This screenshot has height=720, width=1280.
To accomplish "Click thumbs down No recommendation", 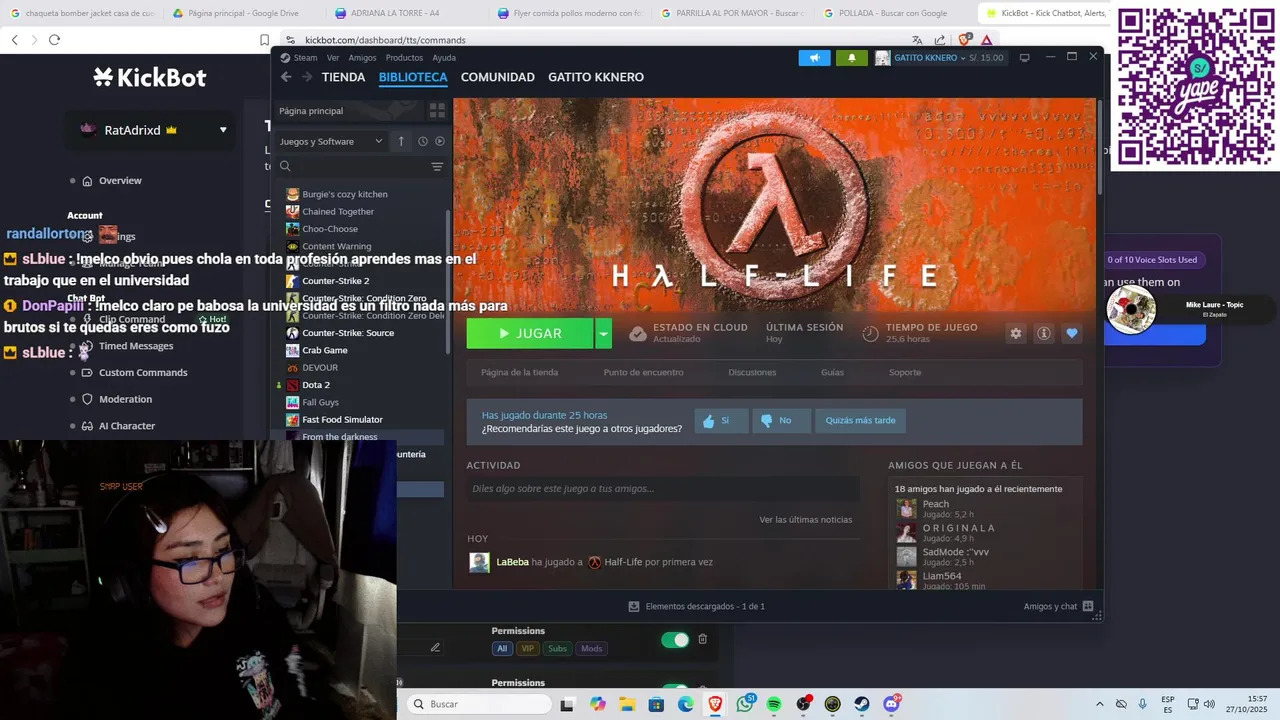I will (780, 421).
